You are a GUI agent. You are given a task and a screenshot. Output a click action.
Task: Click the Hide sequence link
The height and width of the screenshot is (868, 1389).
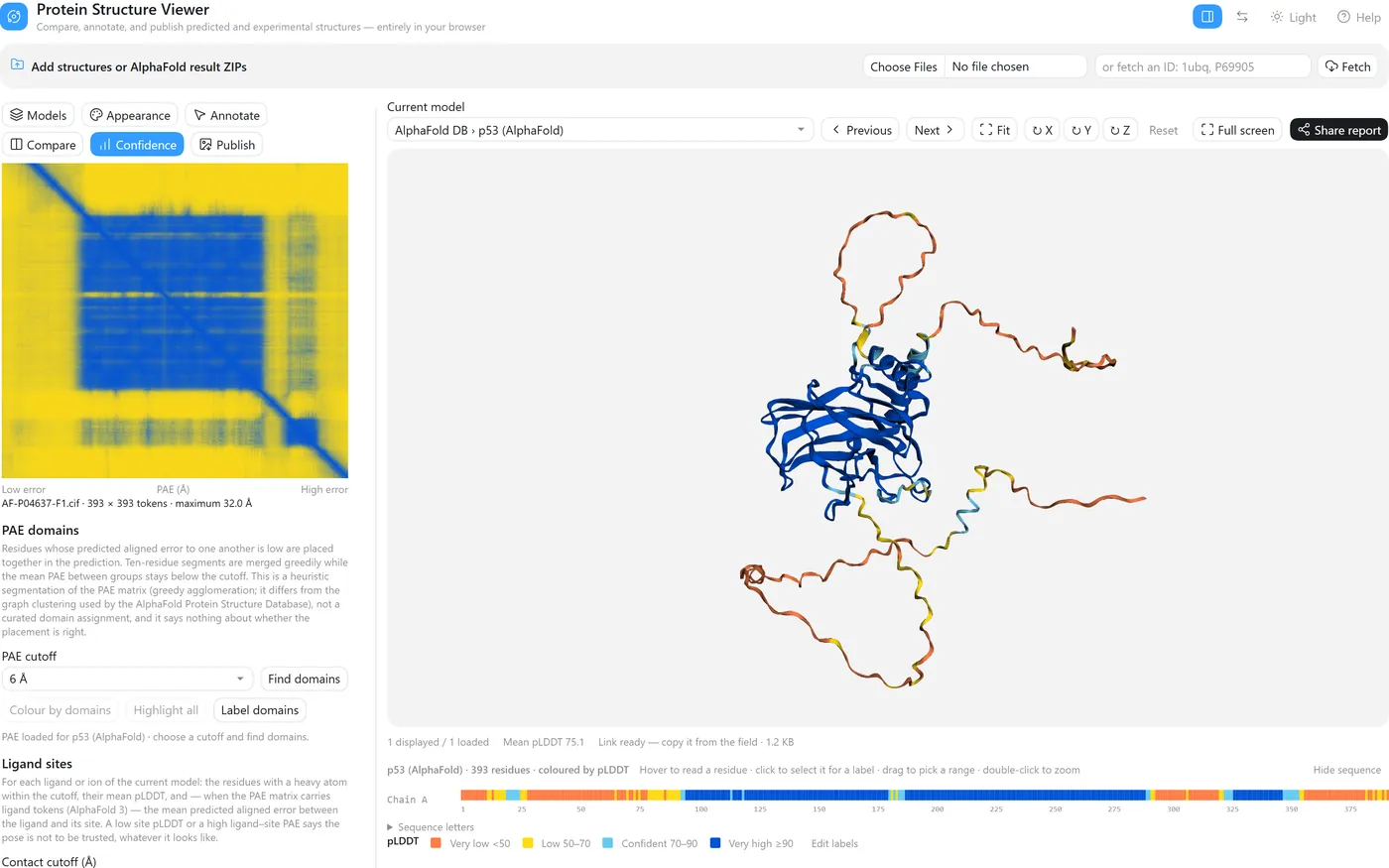coord(1346,770)
